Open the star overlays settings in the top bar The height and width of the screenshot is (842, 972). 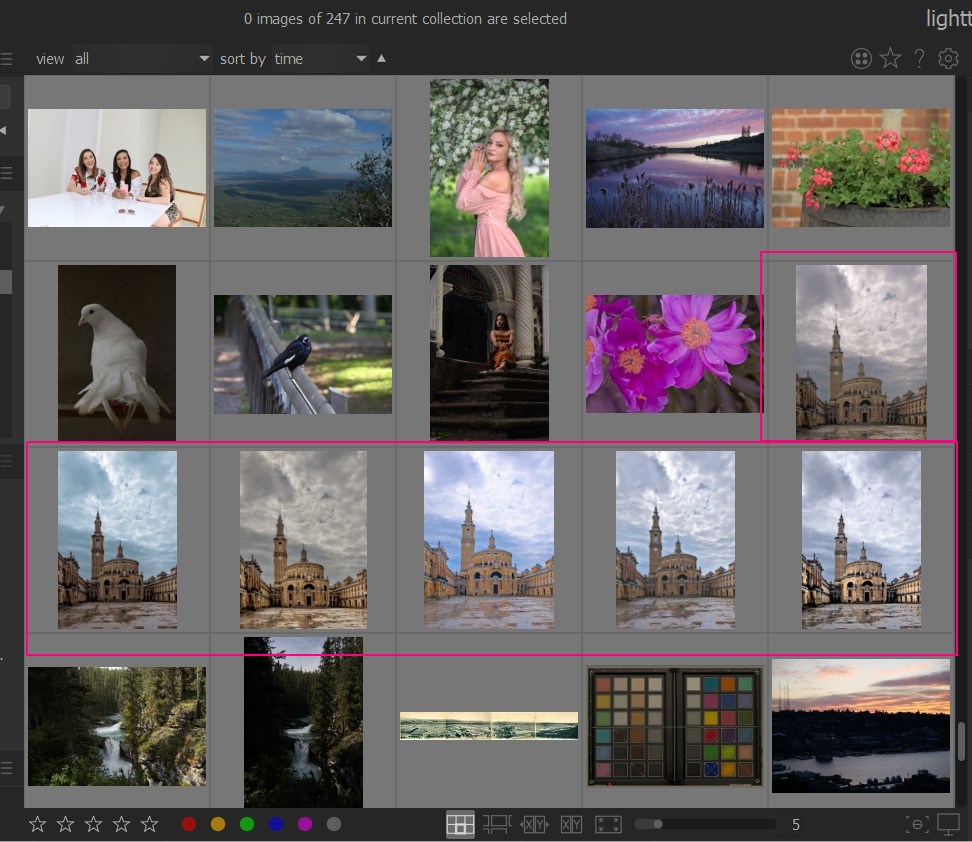pos(890,58)
